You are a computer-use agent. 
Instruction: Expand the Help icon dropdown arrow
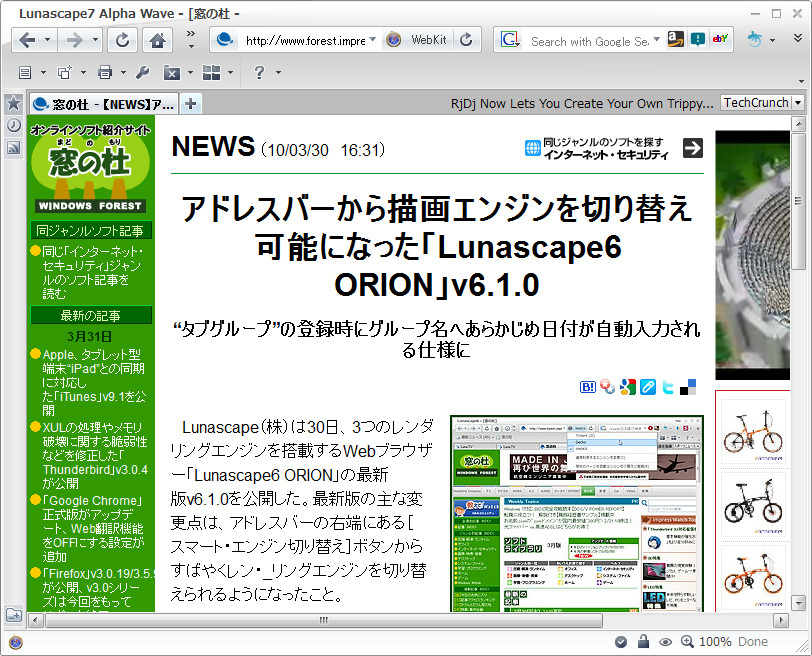pos(278,72)
